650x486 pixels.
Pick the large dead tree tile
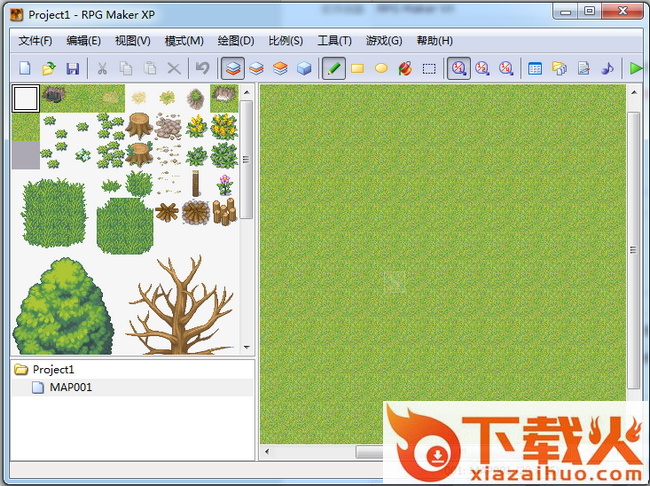tap(181, 305)
